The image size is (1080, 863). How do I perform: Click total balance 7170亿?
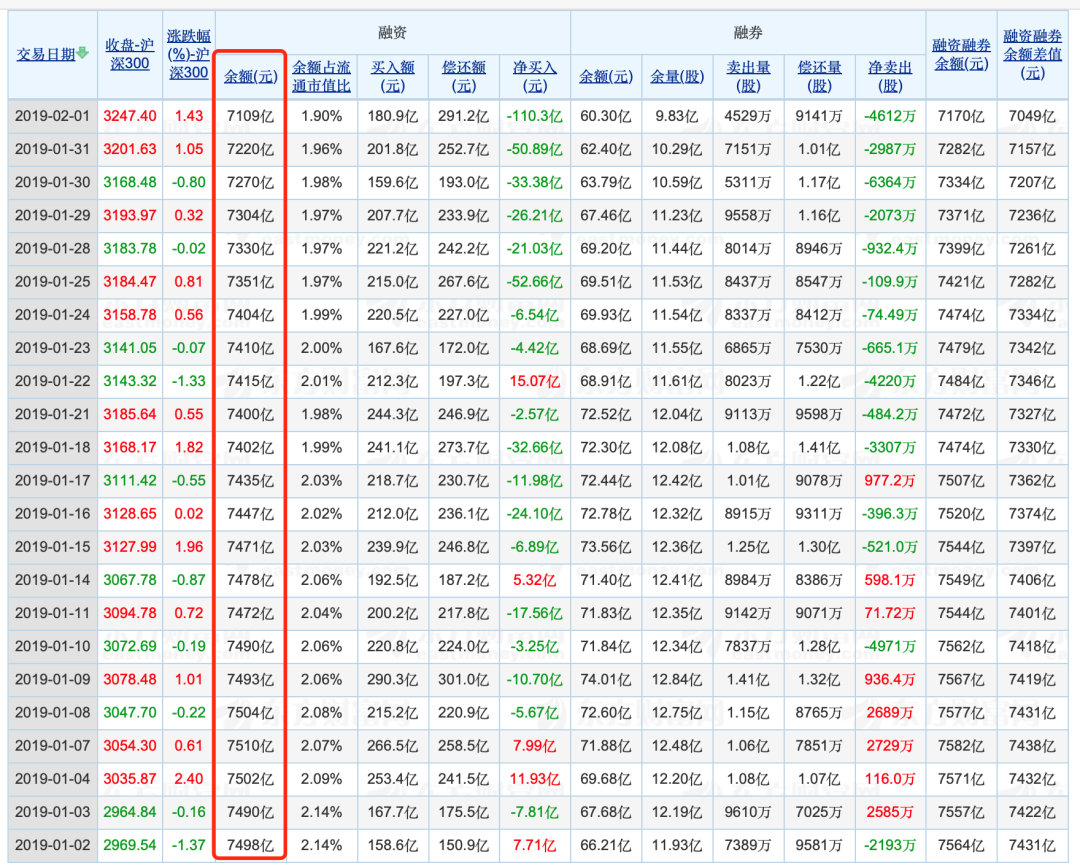click(x=961, y=116)
